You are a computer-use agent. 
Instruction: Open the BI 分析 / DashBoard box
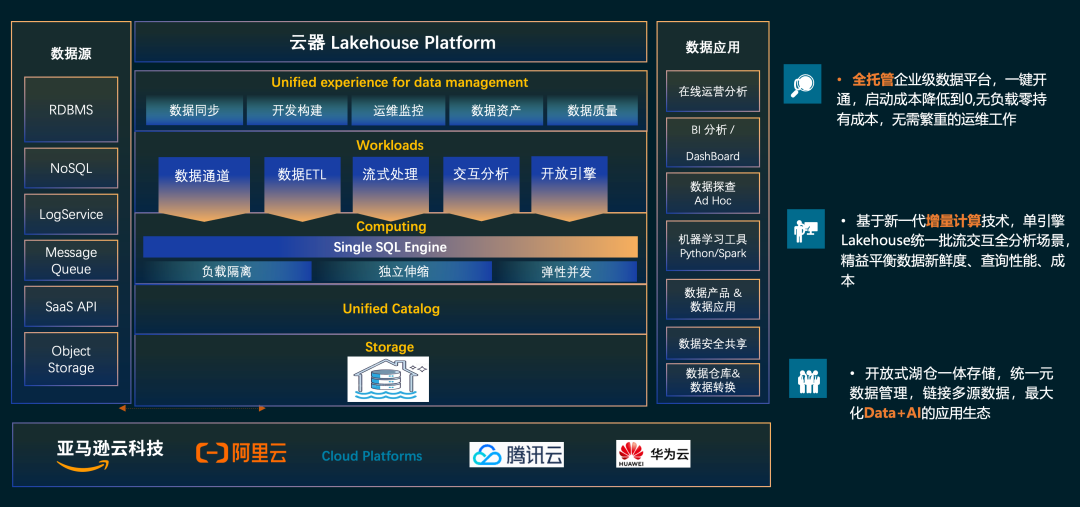point(713,142)
